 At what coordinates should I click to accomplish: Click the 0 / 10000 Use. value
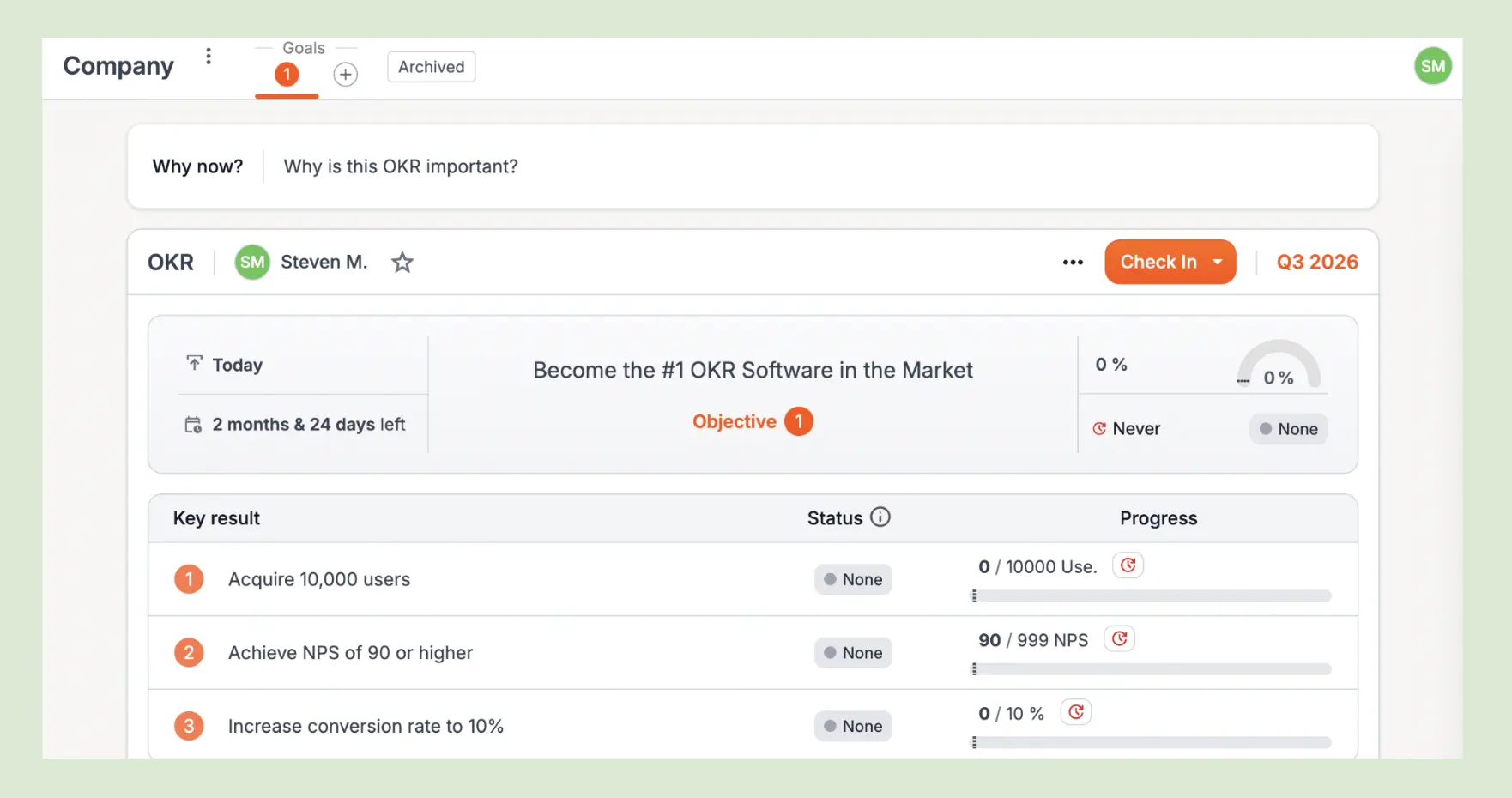tap(1037, 566)
